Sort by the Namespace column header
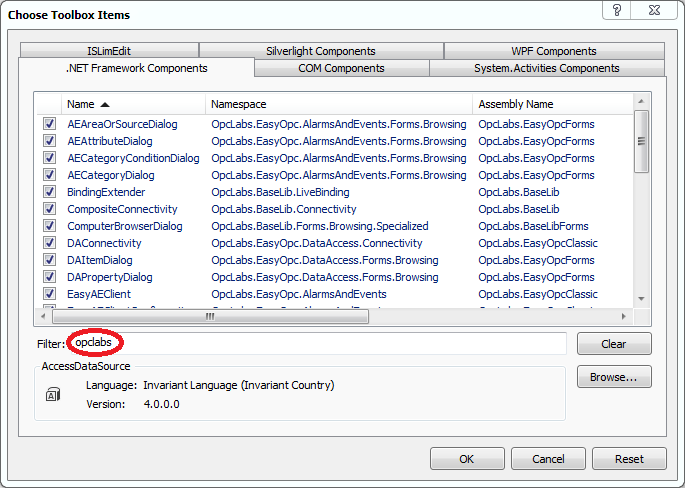Screen dimensions: 685x488 (339, 104)
